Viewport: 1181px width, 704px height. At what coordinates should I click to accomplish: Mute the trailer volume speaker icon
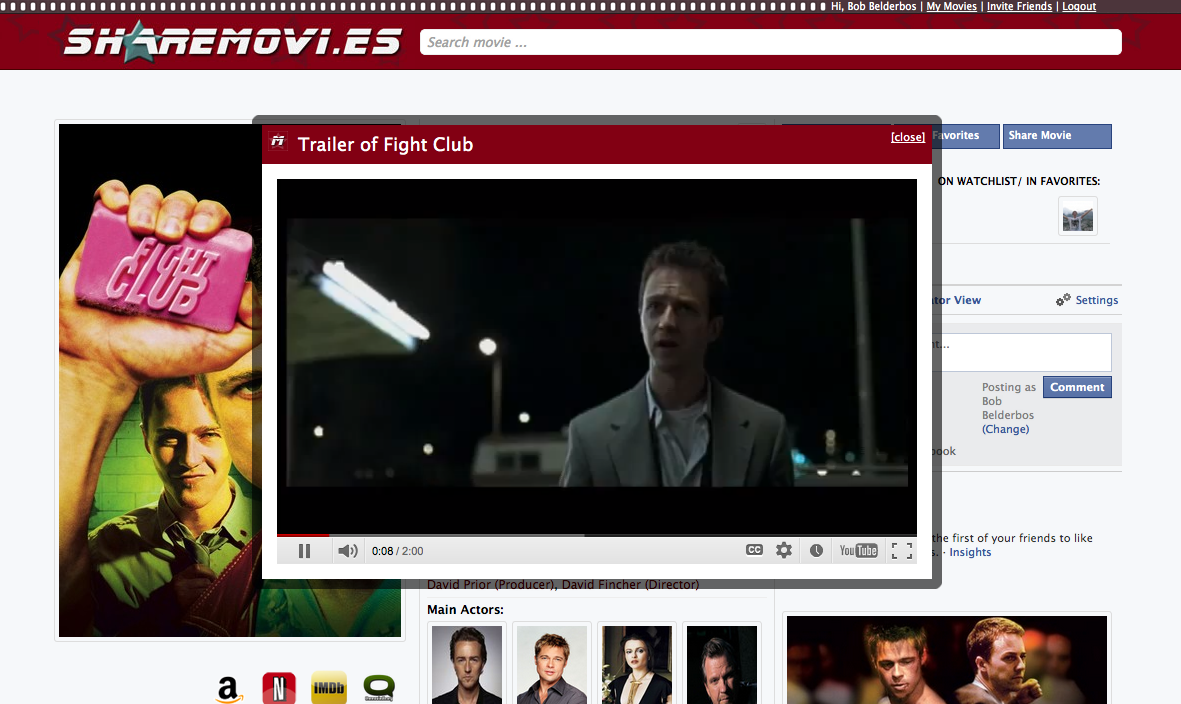click(347, 551)
